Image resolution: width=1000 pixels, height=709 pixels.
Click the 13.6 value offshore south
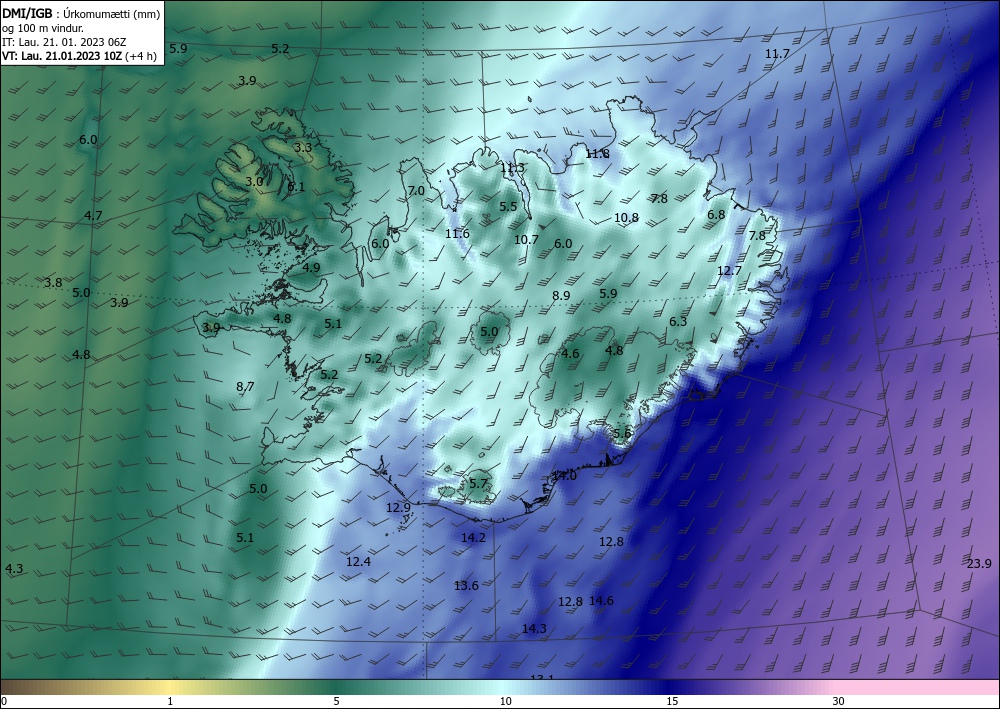(466, 585)
